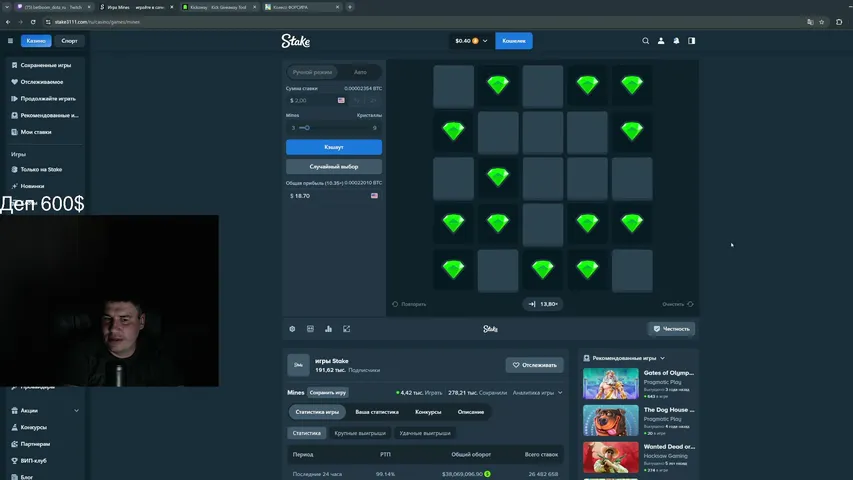Toggle Повторить below the board
The height and width of the screenshot is (480, 853).
[x=409, y=304]
